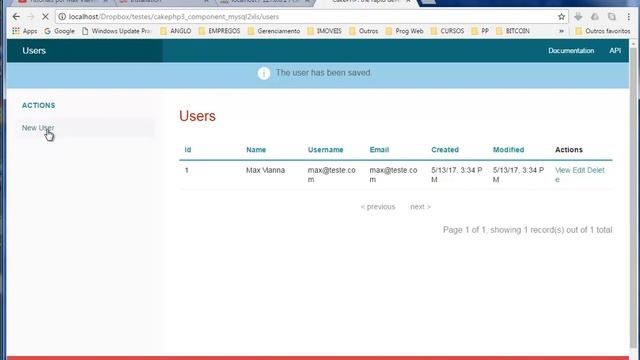Sort table by Email column

click(379, 150)
